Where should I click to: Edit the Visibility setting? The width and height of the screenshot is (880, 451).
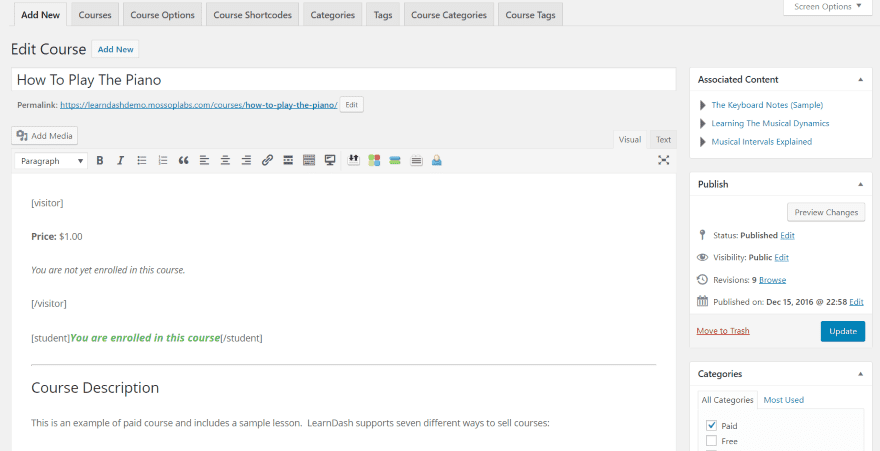pos(782,257)
